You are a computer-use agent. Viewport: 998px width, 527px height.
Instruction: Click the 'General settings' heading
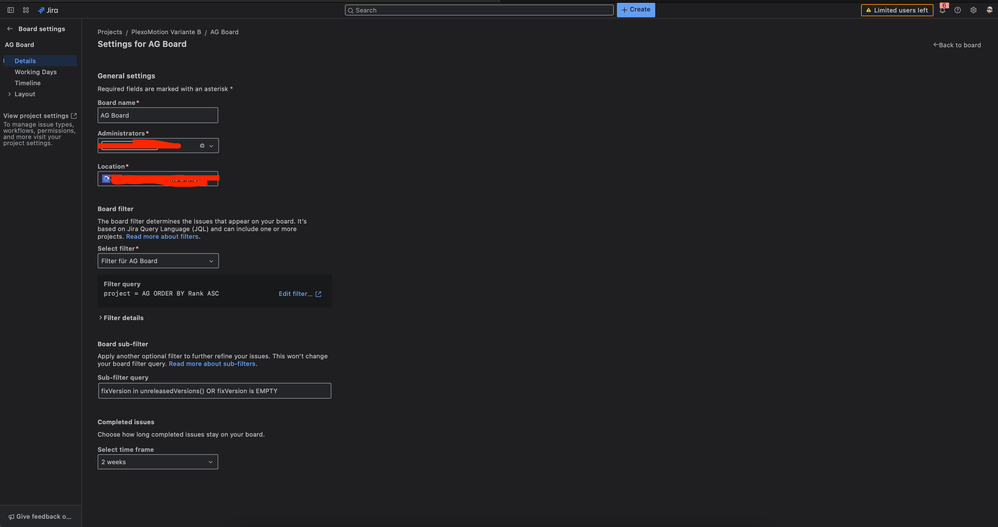click(126, 76)
